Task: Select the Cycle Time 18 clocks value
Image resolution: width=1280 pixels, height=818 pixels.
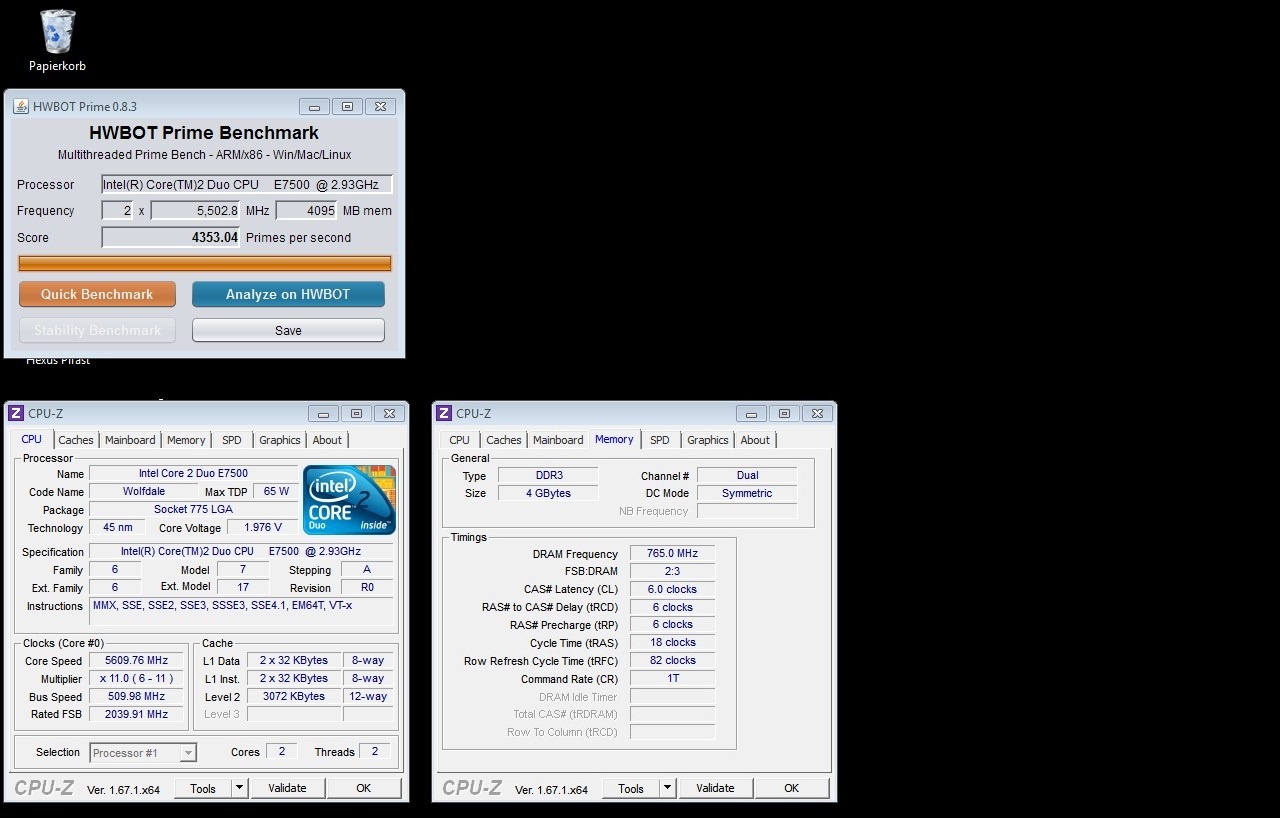Action: [x=672, y=642]
